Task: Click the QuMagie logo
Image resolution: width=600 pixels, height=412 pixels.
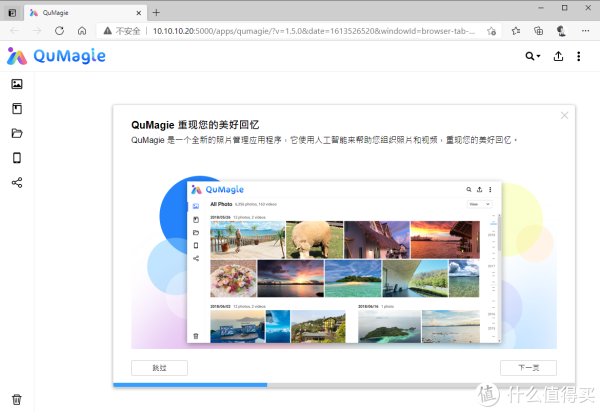Action: pyautogui.click(x=56, y=56)
